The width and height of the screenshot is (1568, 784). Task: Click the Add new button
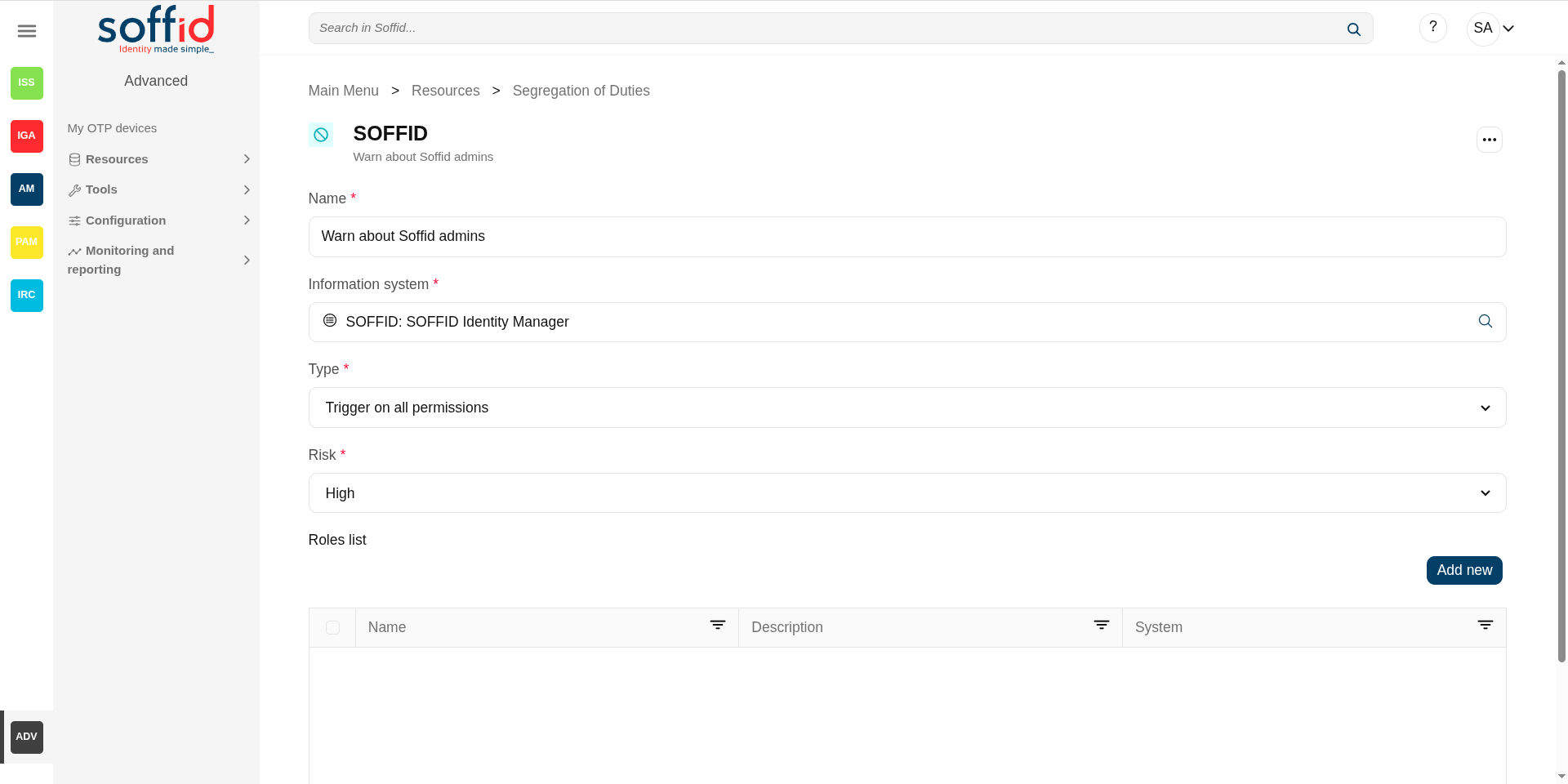point(1464,570)
